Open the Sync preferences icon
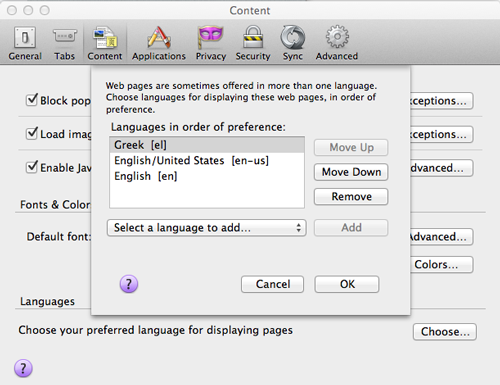 coord(293,37)
